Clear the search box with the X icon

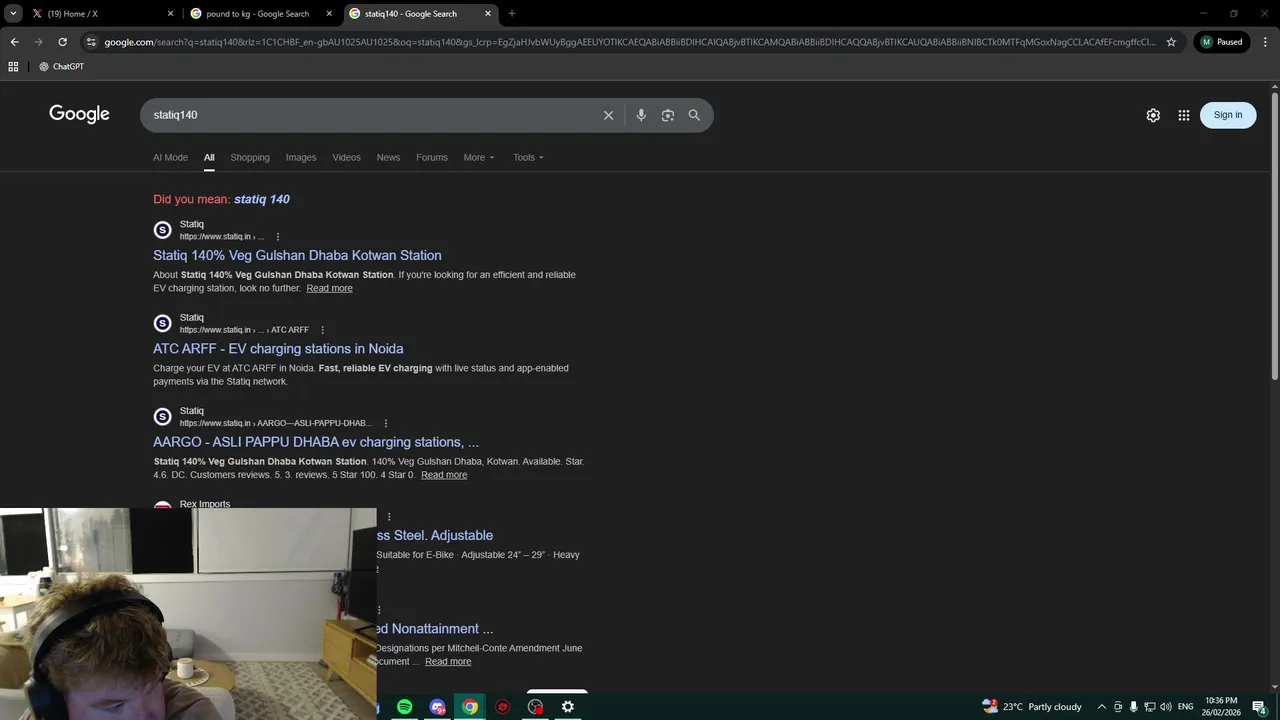click(608, 115)
